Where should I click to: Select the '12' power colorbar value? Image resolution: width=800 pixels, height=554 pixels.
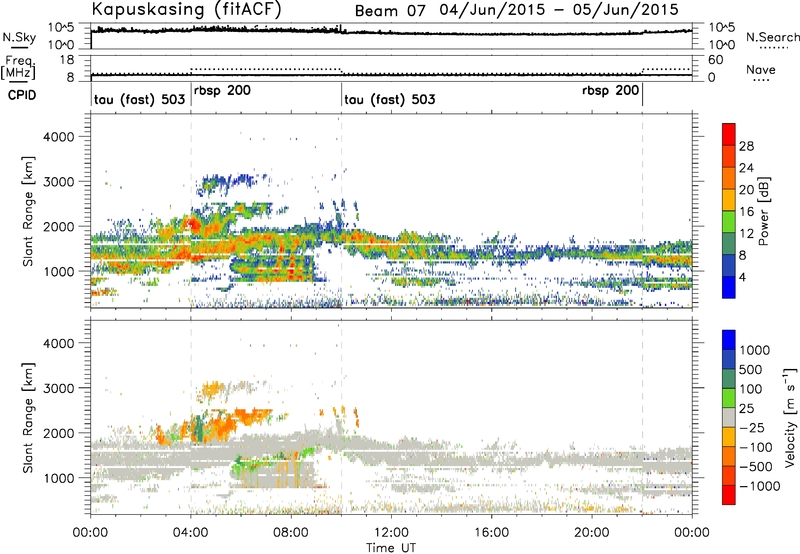coord(746,234)
